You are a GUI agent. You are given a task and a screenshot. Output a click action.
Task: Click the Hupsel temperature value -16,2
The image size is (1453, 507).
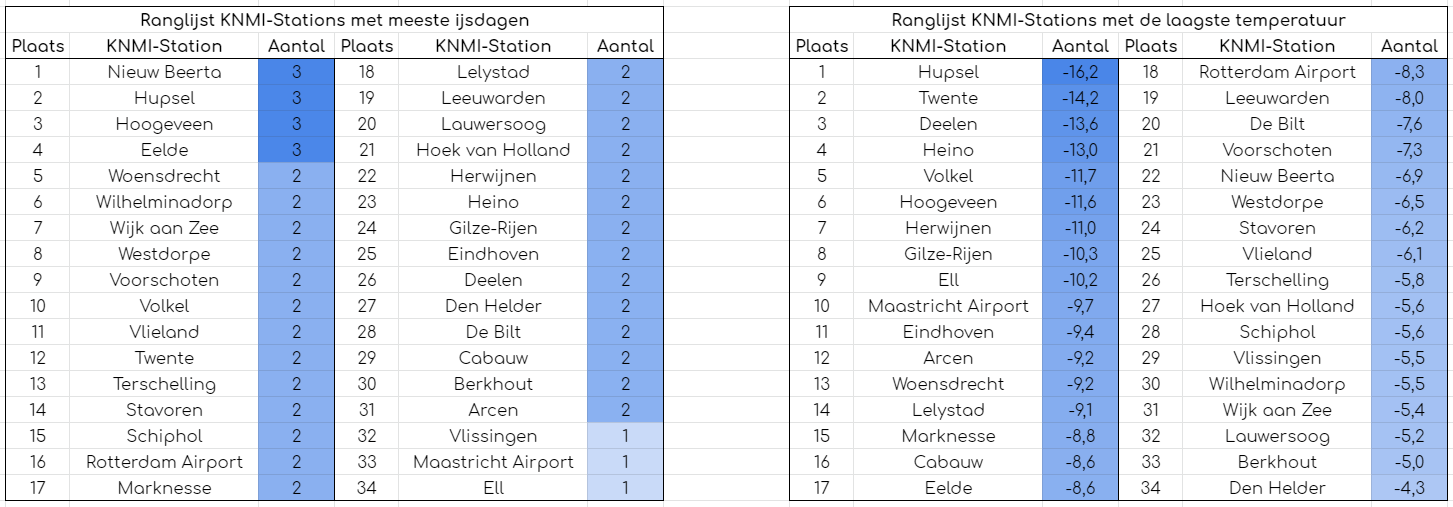coord(1080,72)
